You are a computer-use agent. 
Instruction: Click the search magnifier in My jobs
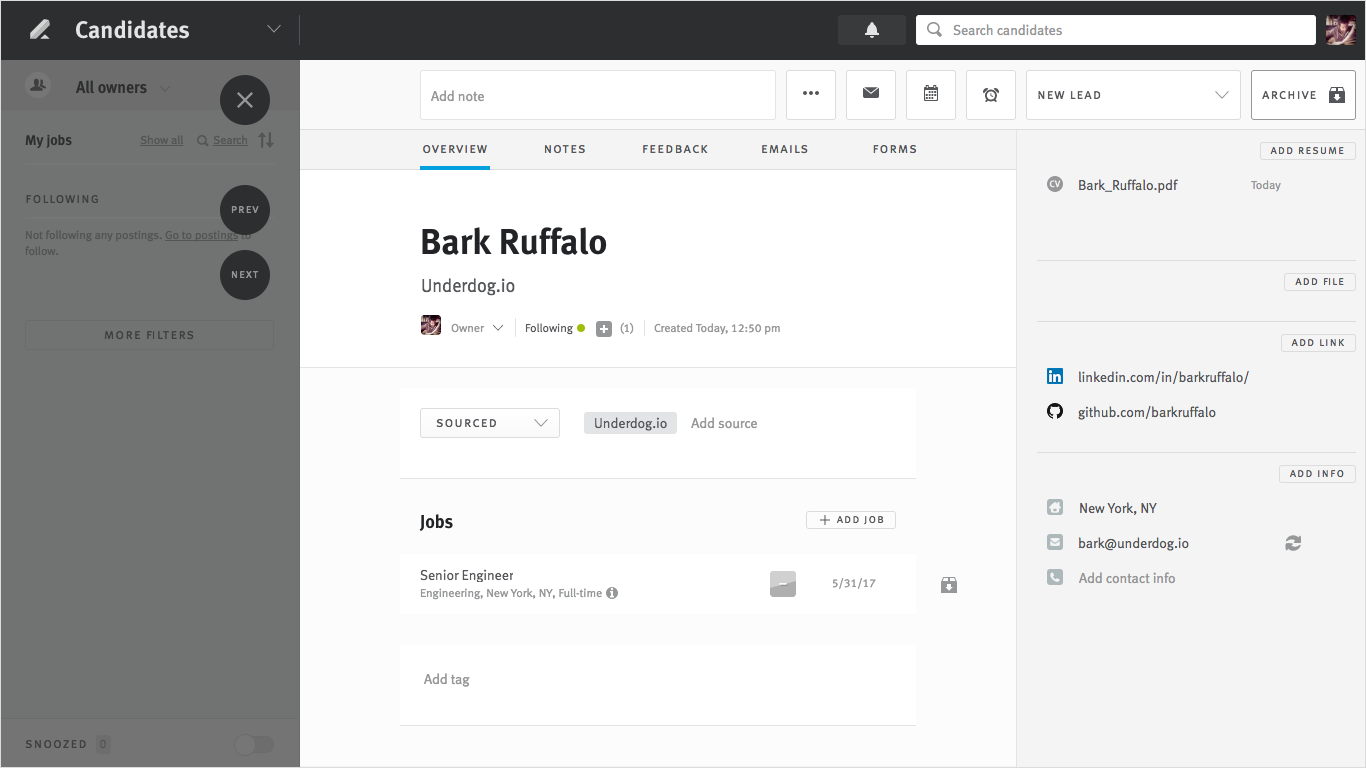pos(203,141)
